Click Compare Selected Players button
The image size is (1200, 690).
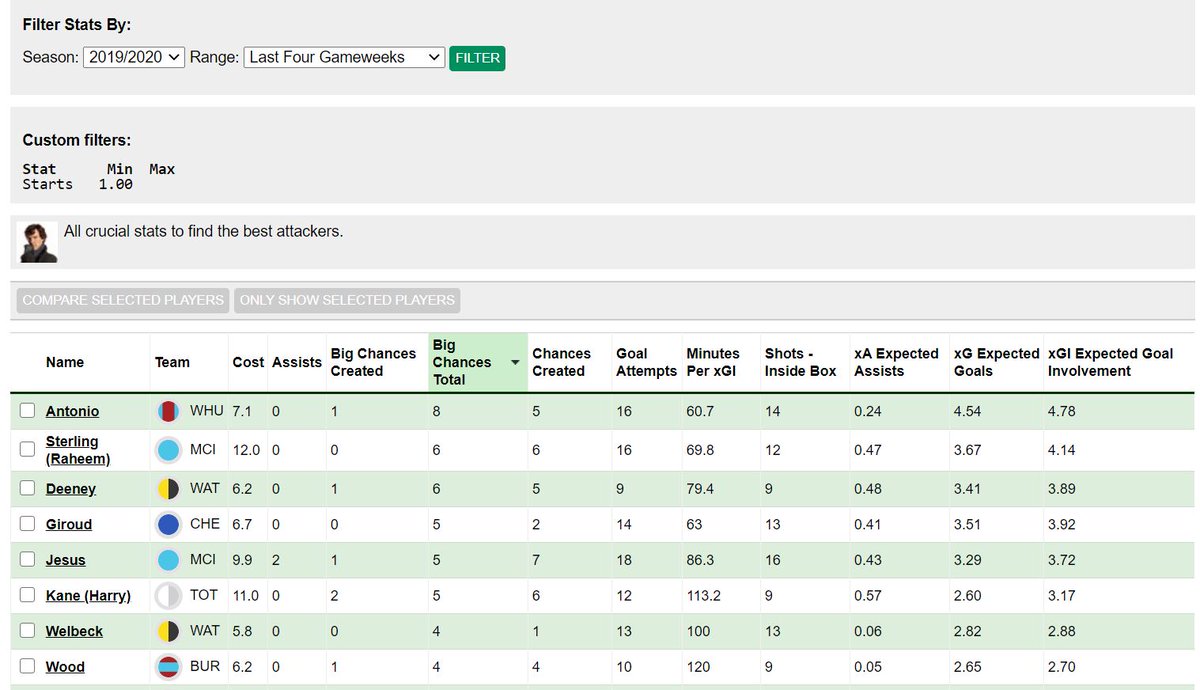[123, 300]
